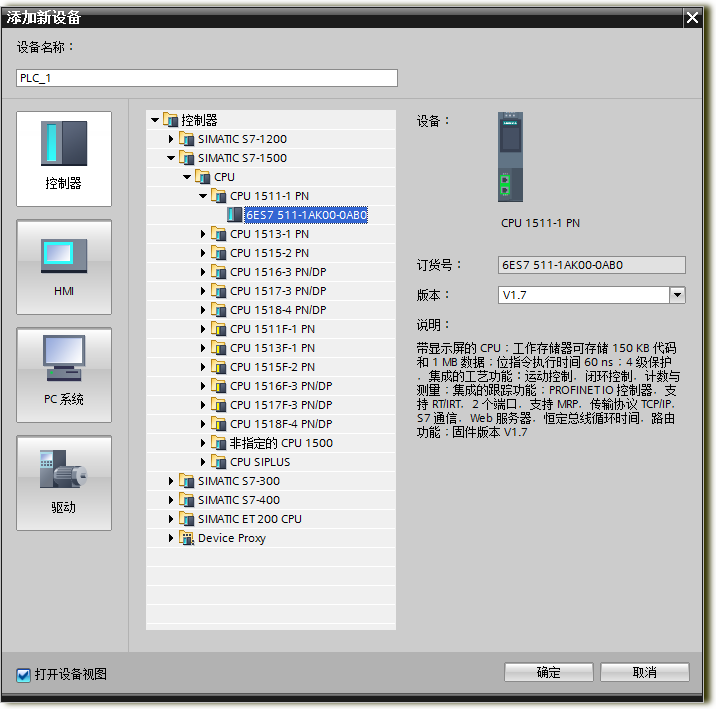
Task: Select the CPU 1518F-4 PN/DP tree row
Action: point(271,424)
